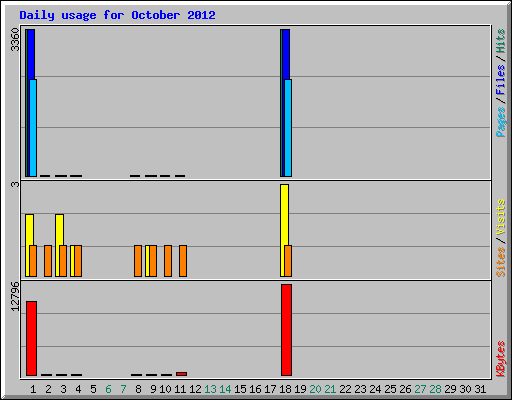Click day label 19 on the x-axis
This screenshot has width=512, height=400.
click(300, 389)
